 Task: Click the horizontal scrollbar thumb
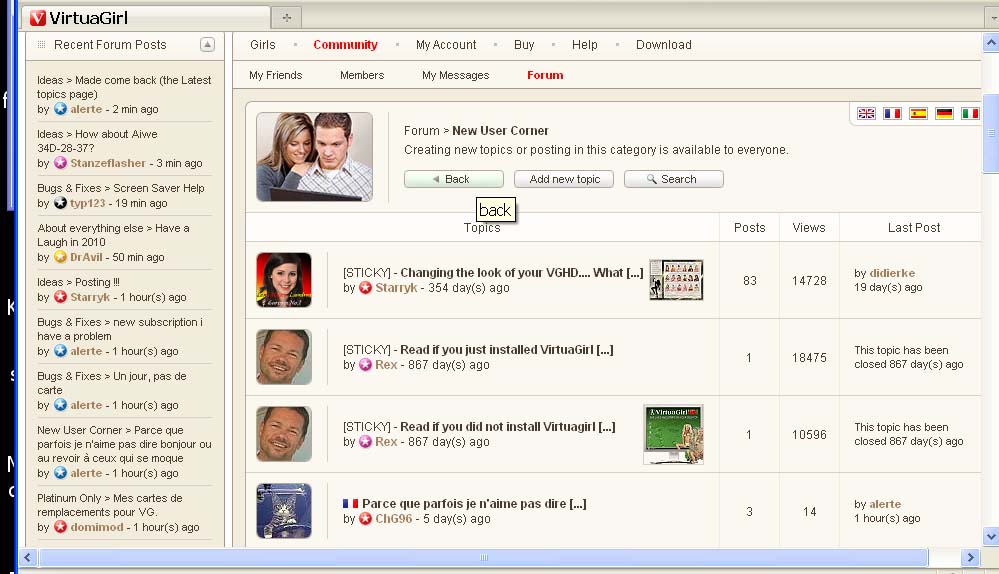pos(484,557)
